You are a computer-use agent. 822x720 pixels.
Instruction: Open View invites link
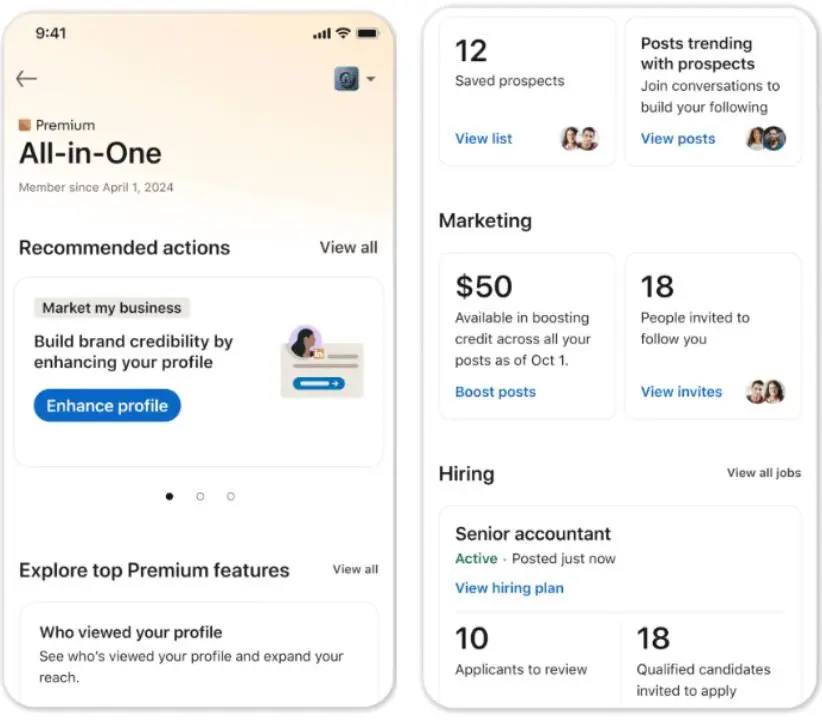681,392
